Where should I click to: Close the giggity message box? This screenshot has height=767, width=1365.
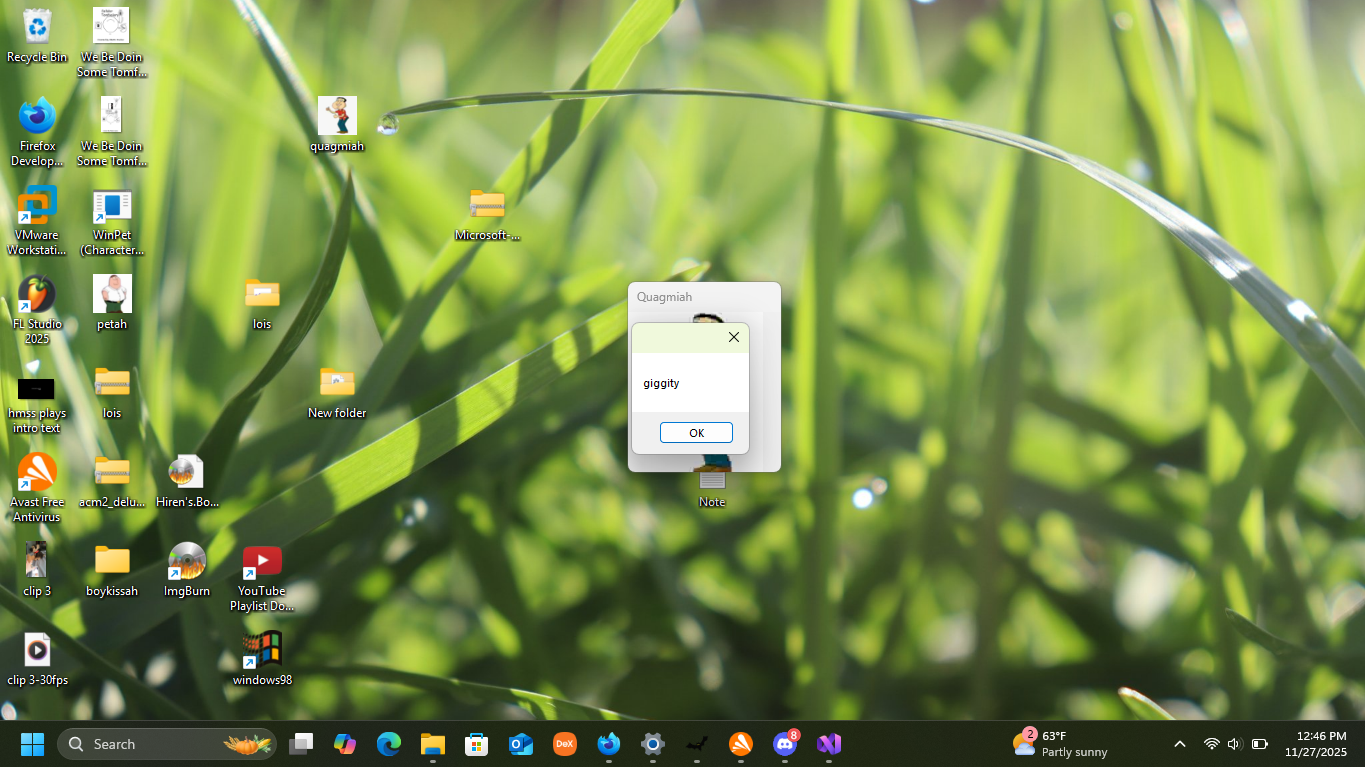pyautogui.click(x=734, y=337)
